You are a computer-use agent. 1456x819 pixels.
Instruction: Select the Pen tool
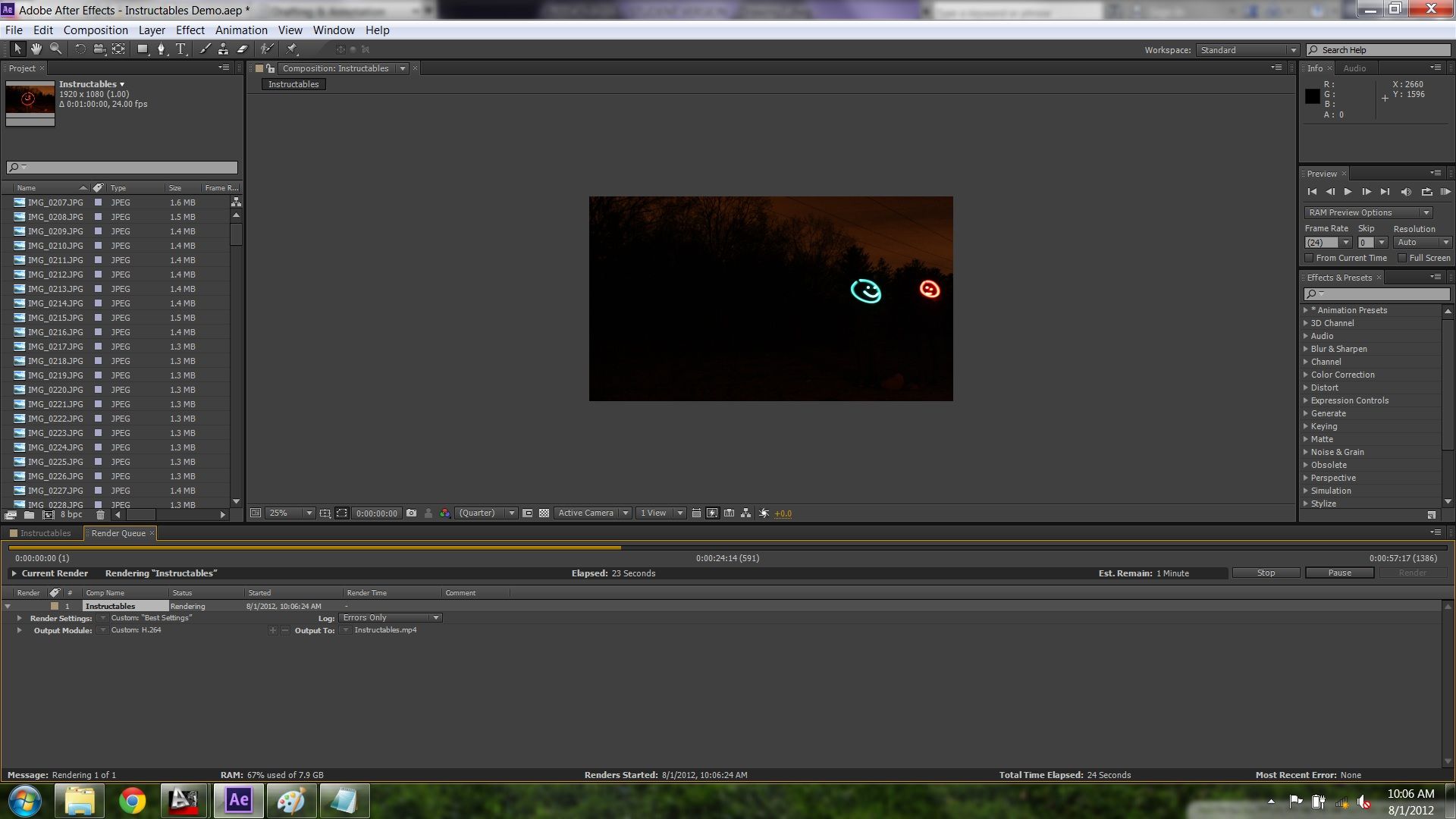[161, 49]
